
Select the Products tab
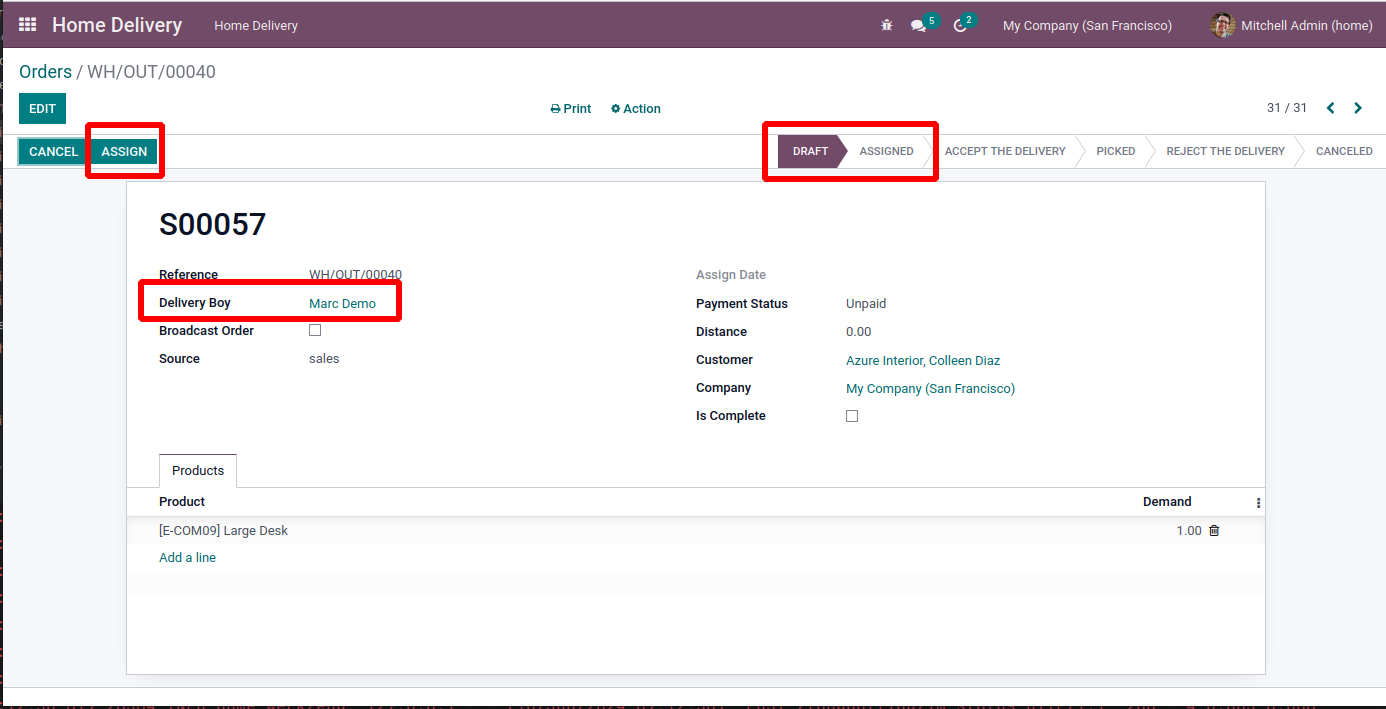(198, 471)
